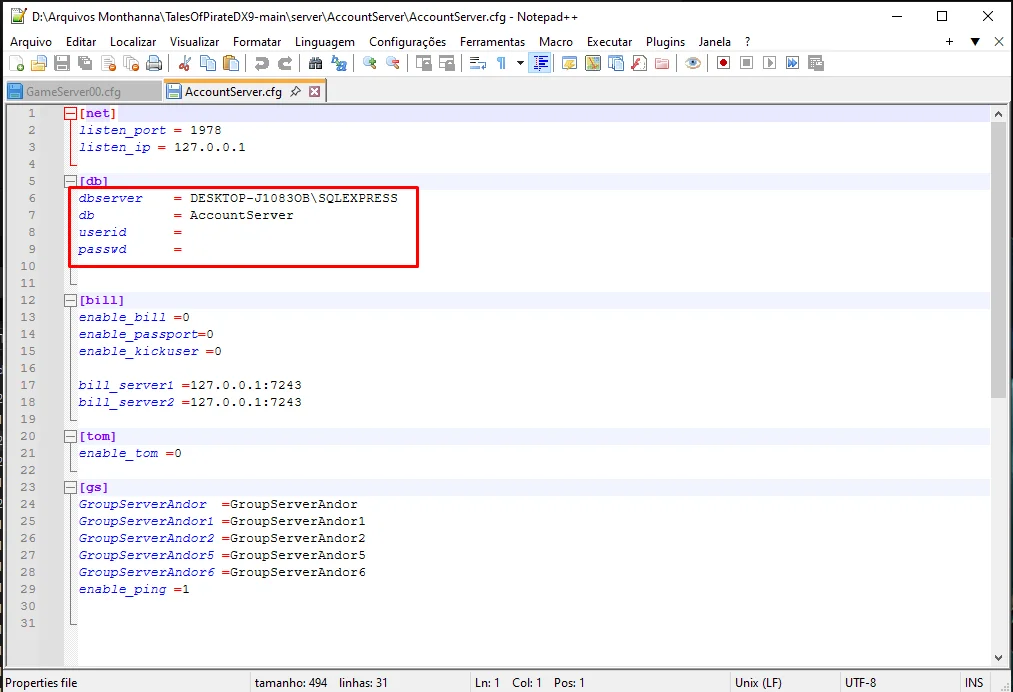Close the AccountServer.cfg tab
The image size is (1013, 692).
[314, 91]
